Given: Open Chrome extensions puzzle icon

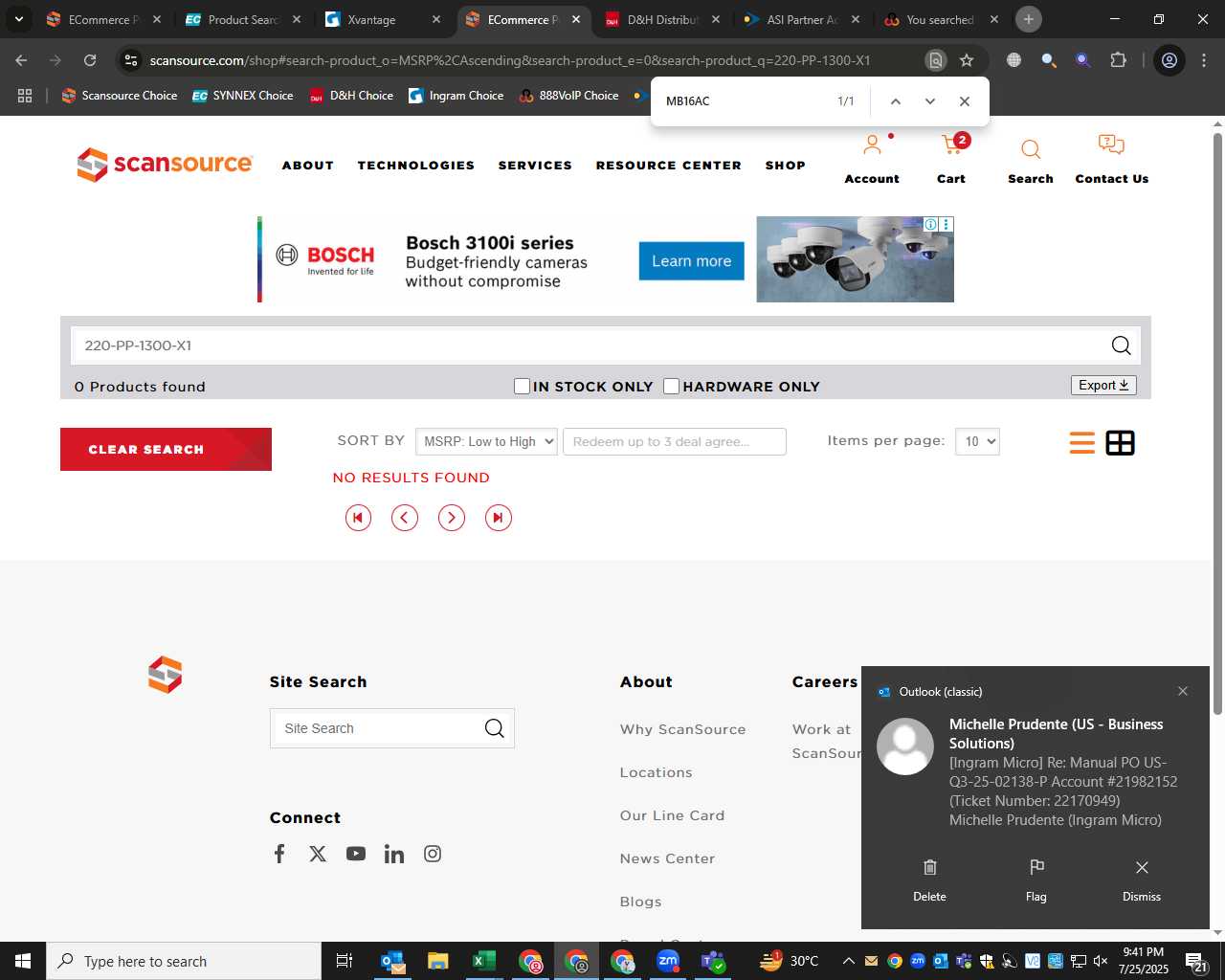Looking at the screenshot, I should pyautogui.click(x=1118, y=60).
